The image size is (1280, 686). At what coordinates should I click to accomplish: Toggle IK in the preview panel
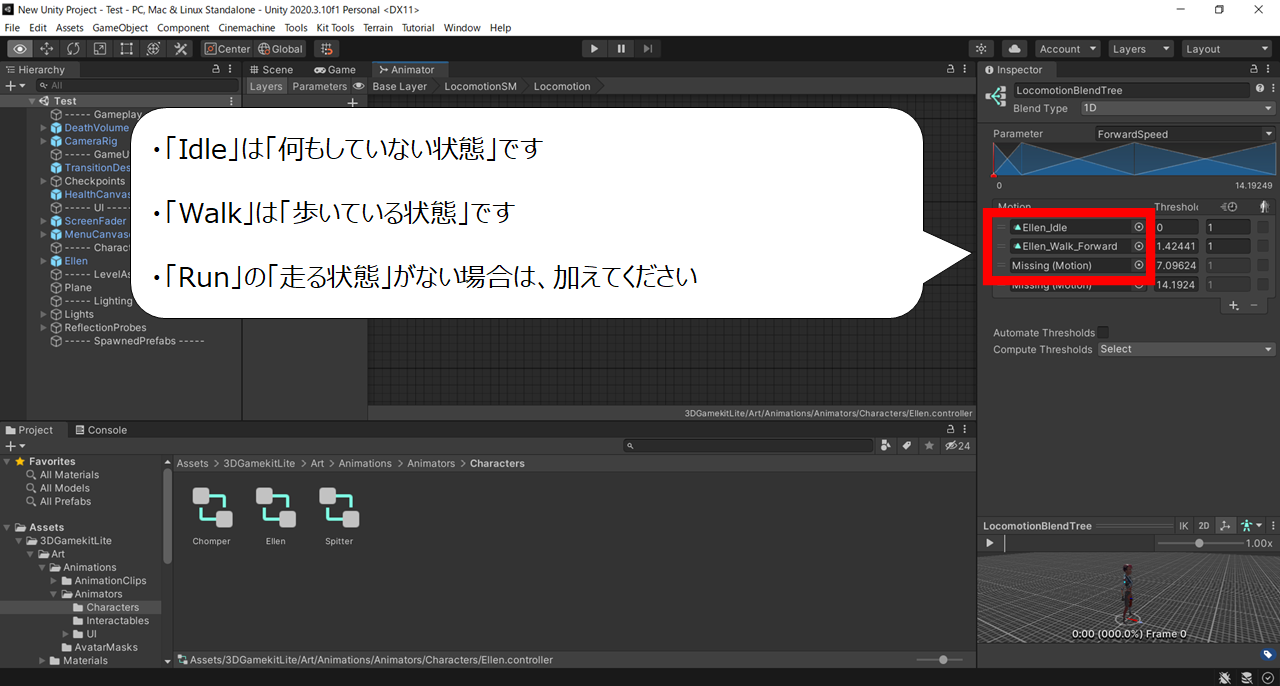coord(1183,526)
